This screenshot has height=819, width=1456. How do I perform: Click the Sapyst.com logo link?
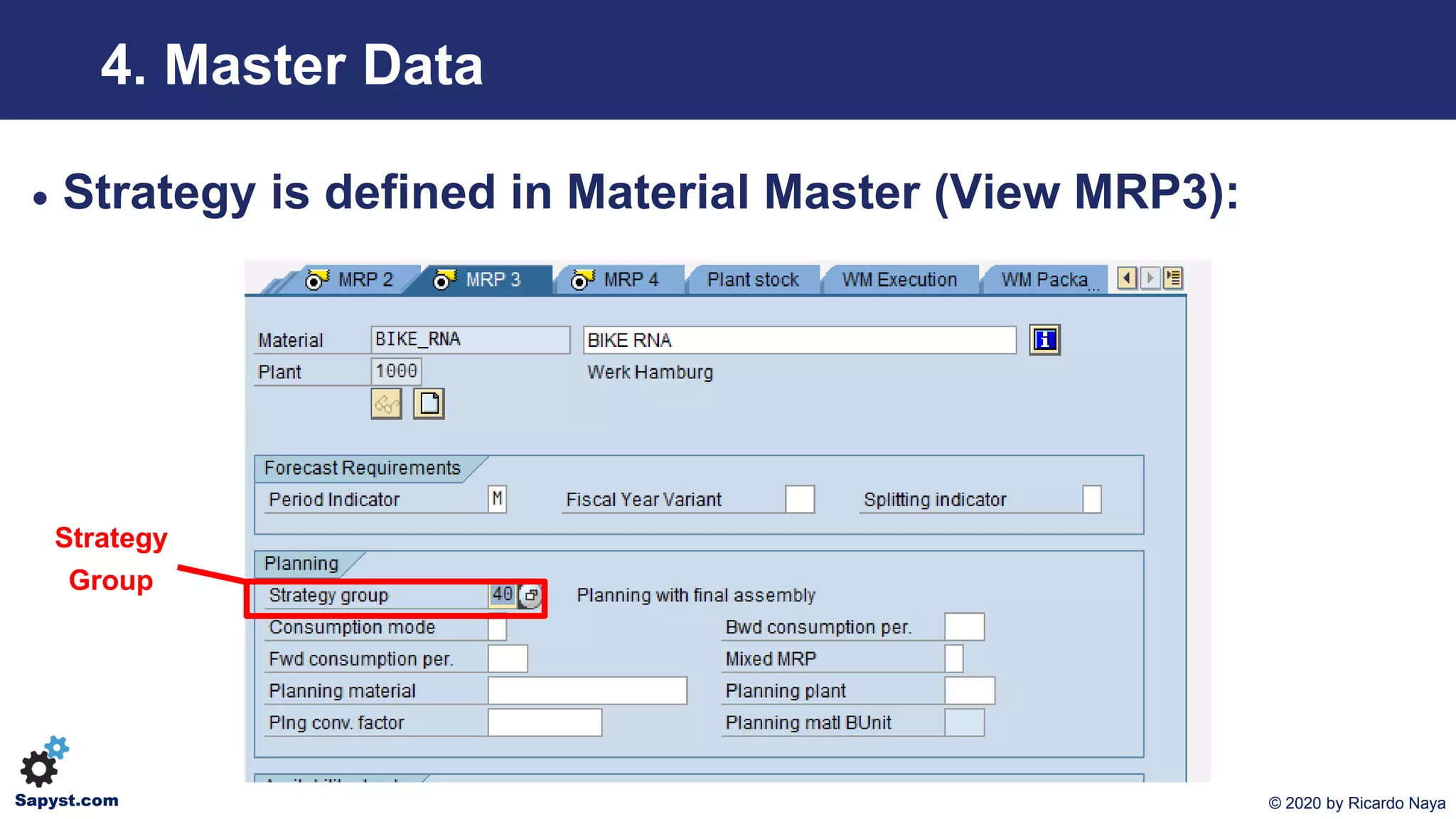[x=66, y=773]
